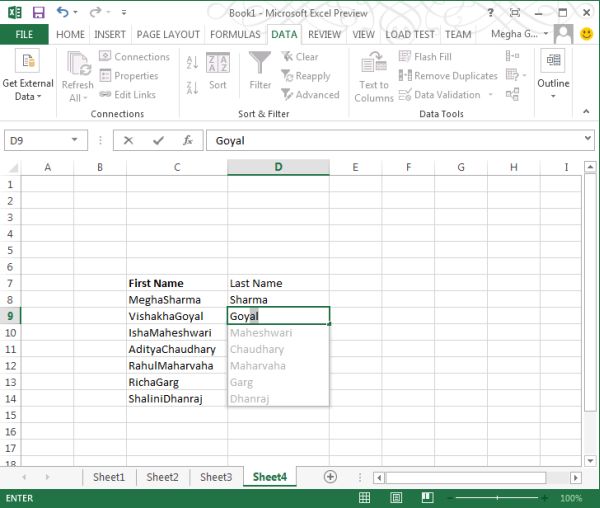600x508 pixels.
Task: Click the Insert Function fx icon
Action: point(188,140)
